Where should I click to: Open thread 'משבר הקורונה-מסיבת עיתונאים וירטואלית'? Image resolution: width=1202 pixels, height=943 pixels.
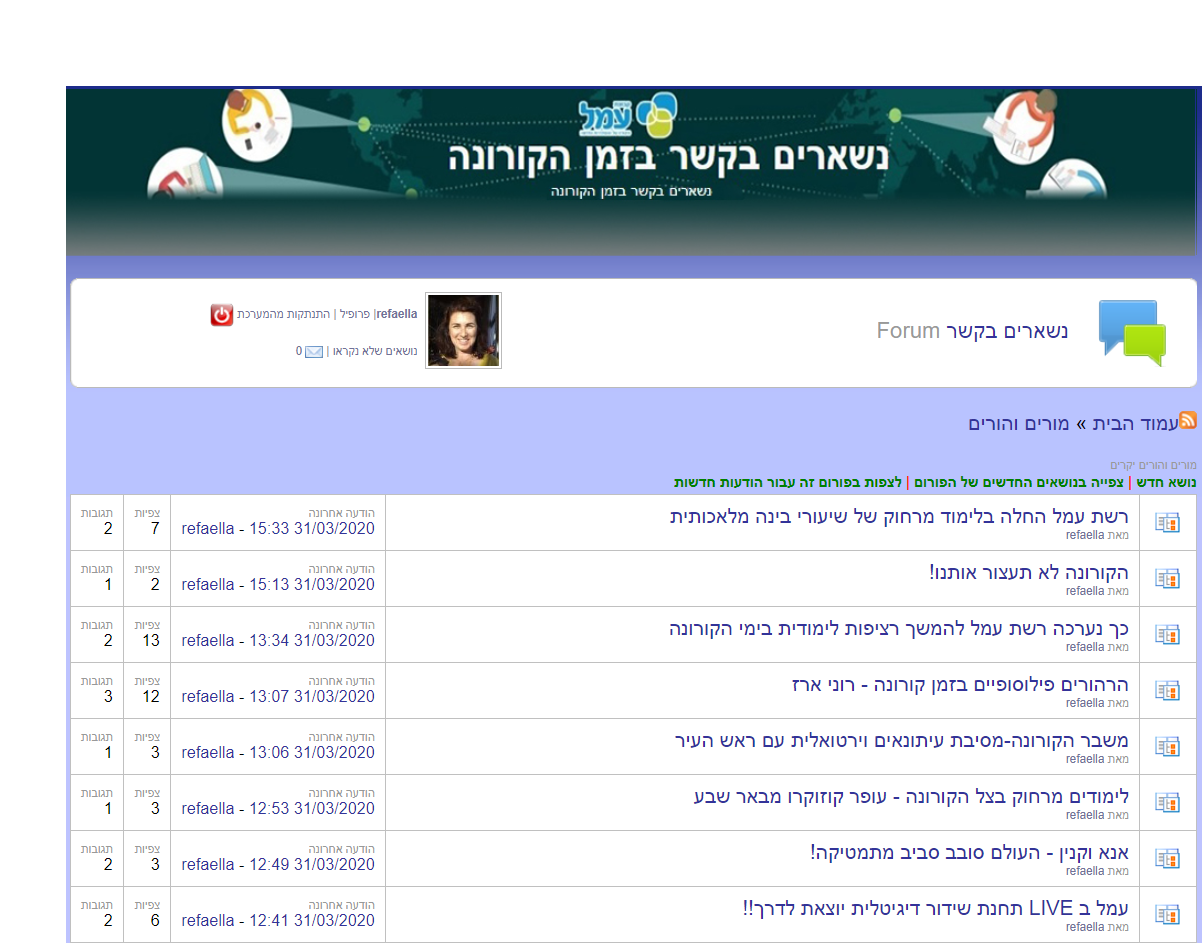click(x=901, y=741)
